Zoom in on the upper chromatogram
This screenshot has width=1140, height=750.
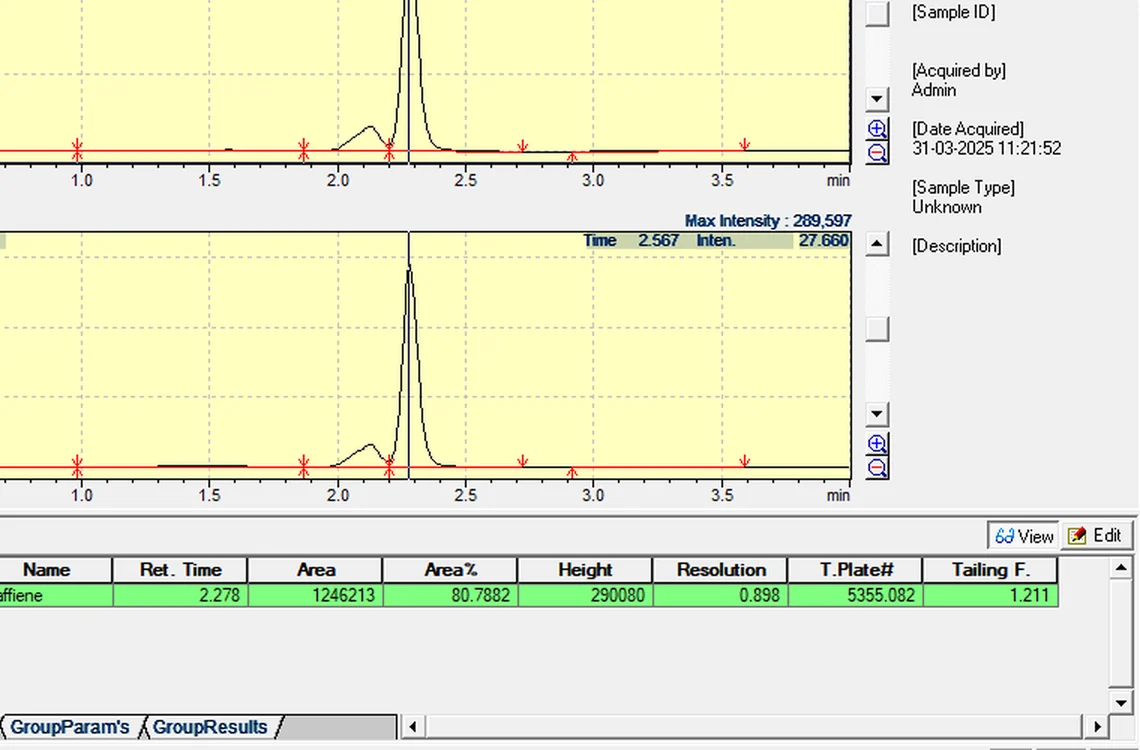pos(878,129)
